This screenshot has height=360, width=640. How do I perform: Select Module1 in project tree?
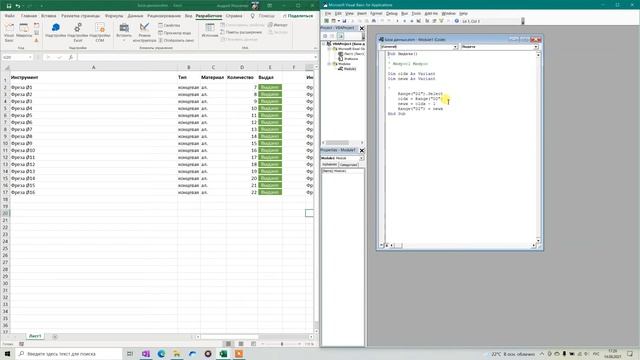coord(350,69)
